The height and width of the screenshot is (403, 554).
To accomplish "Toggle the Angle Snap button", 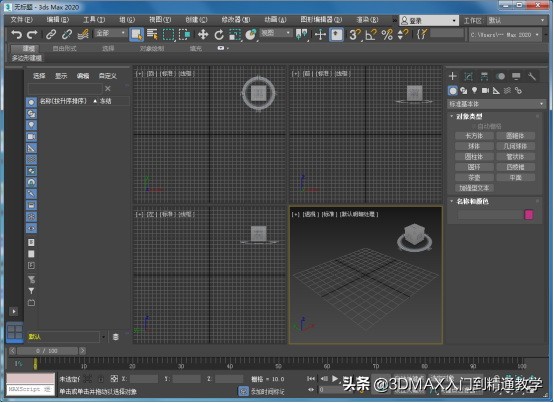I will 371,34.
